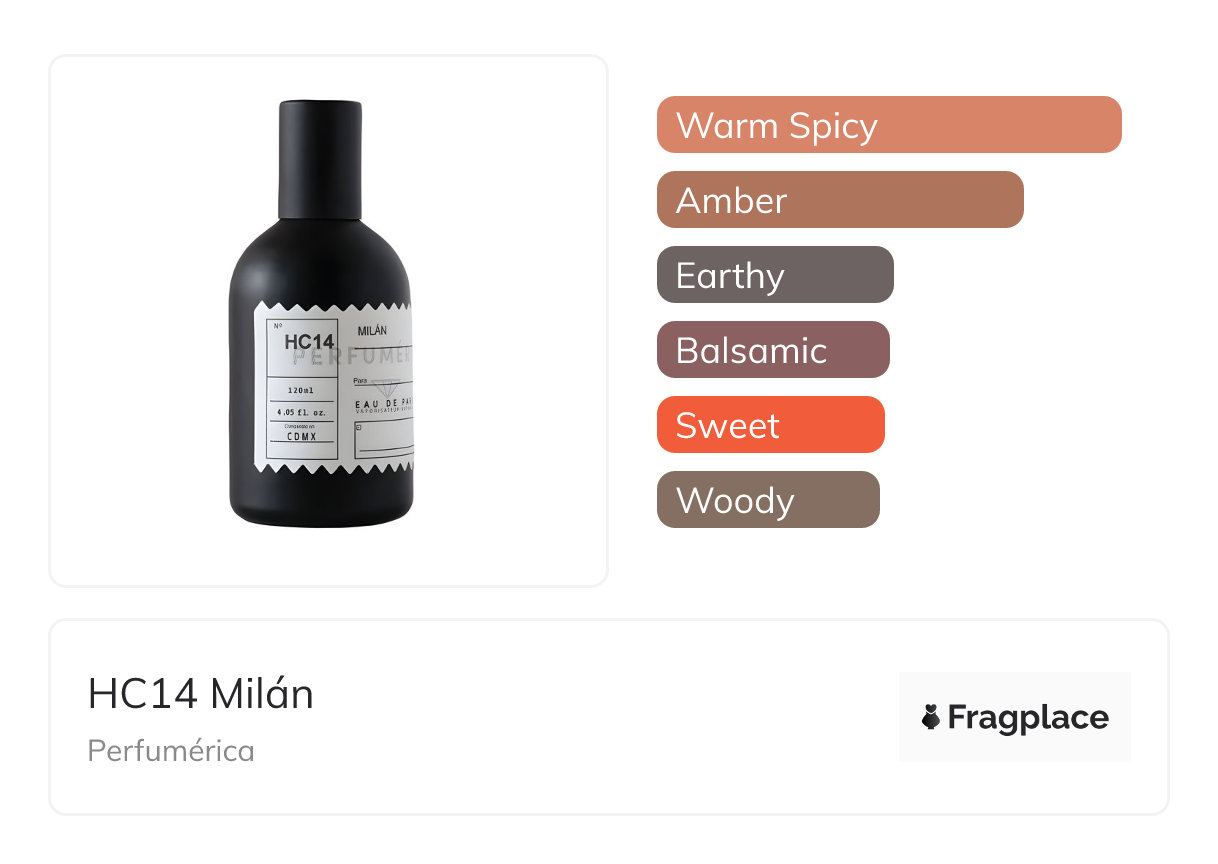Screen dimensions: 1218x864
Task: Select the Amber accord bar
Action: (839, 200)
